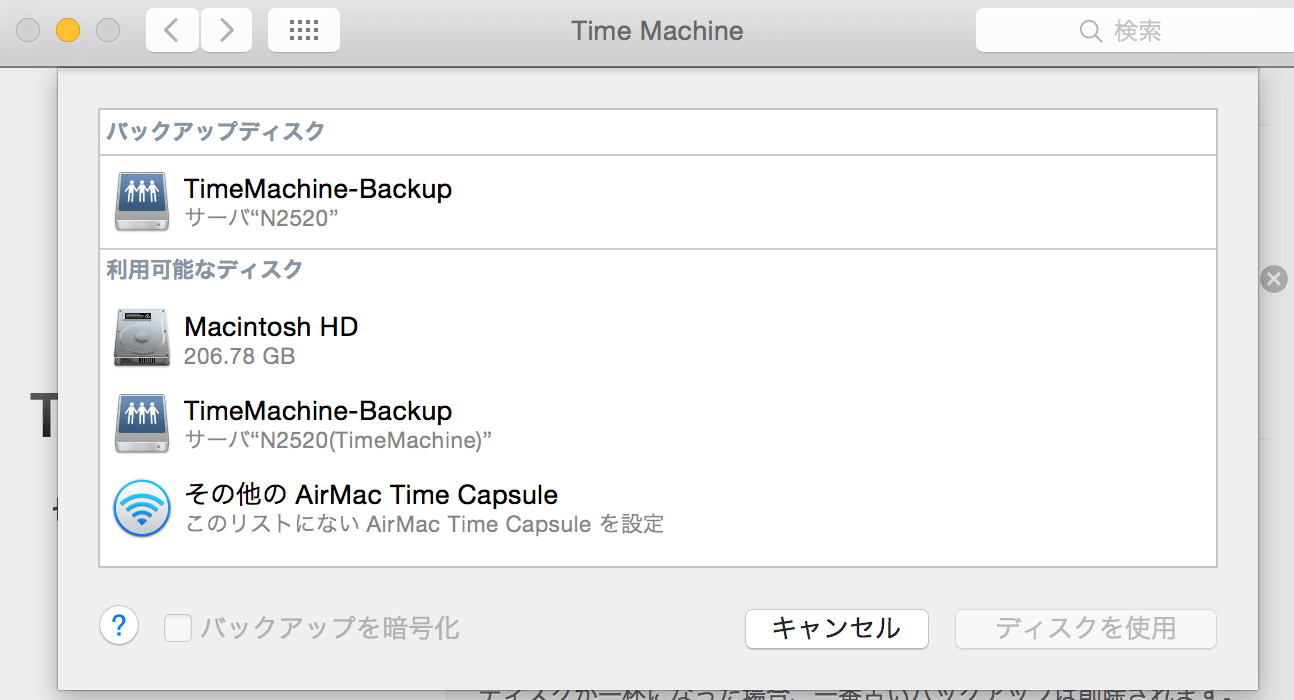Go back with the left chevron button
Image resolution: width=1294 pixels, height=700 pixels.
click(172, 30)
